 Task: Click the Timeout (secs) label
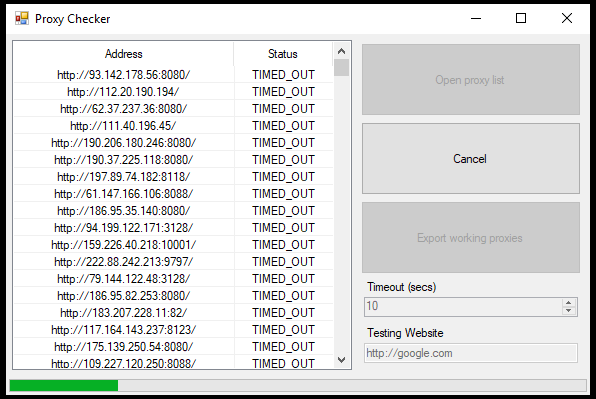(x=401, y=287)
